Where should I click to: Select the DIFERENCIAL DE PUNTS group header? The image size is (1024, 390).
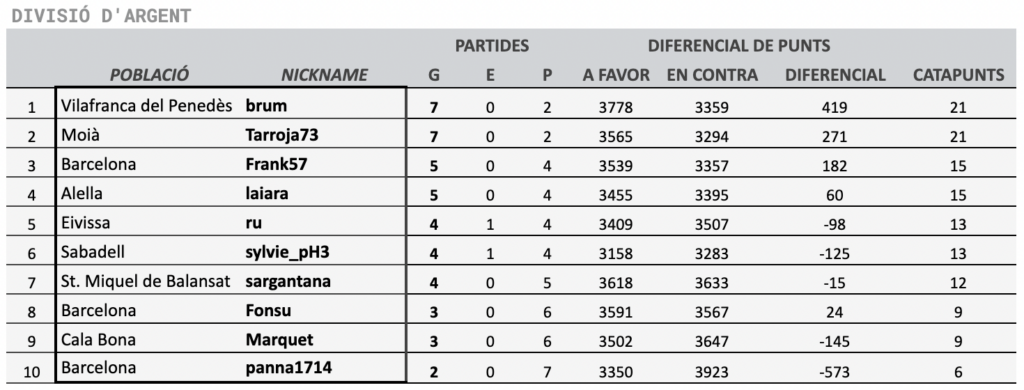[x=739, y=46]
